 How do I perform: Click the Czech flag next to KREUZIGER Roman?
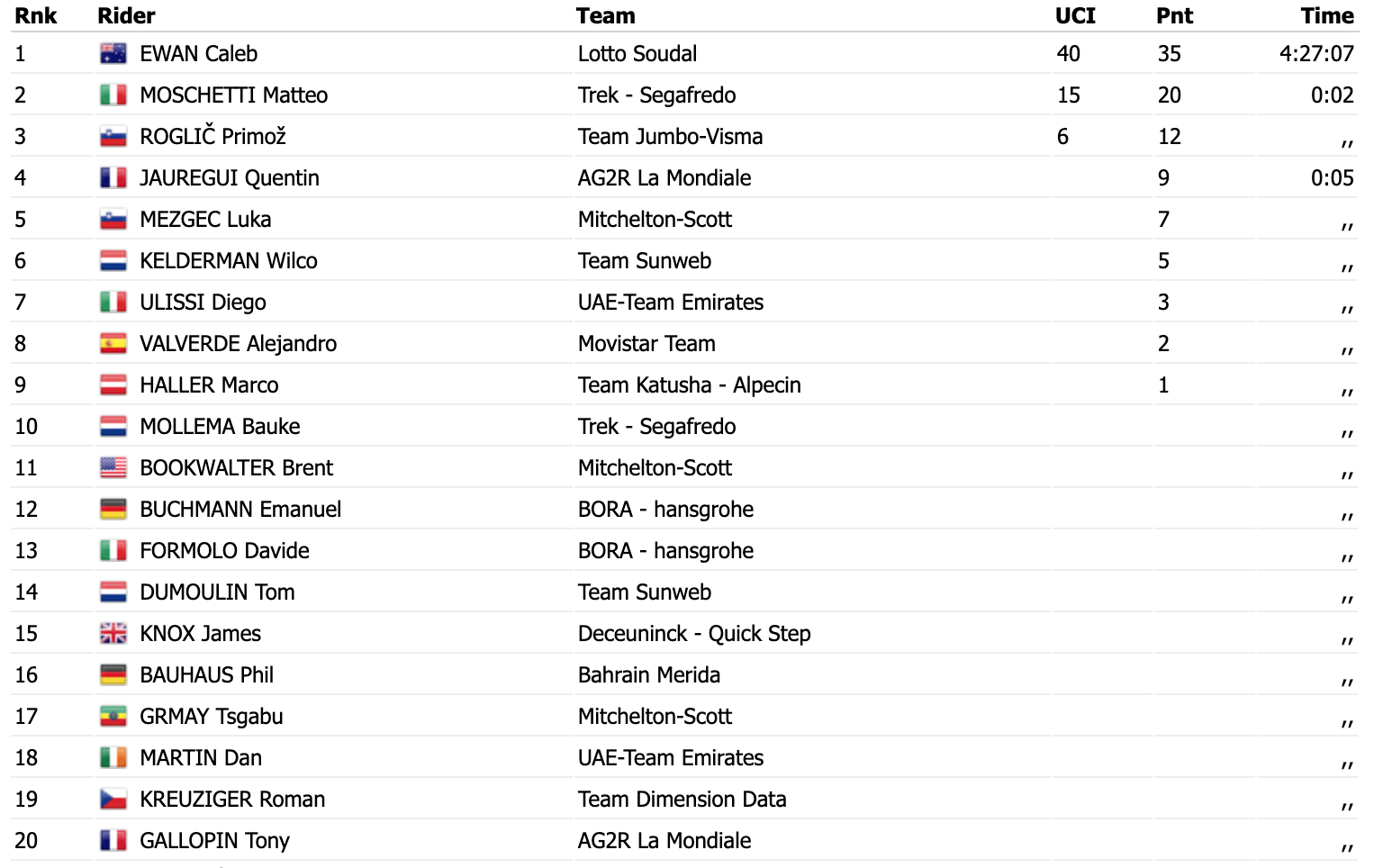(x=113, y=800)
